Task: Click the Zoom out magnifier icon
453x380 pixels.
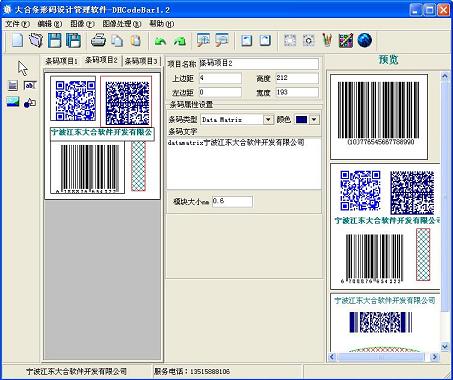Action: pos(222,40)
